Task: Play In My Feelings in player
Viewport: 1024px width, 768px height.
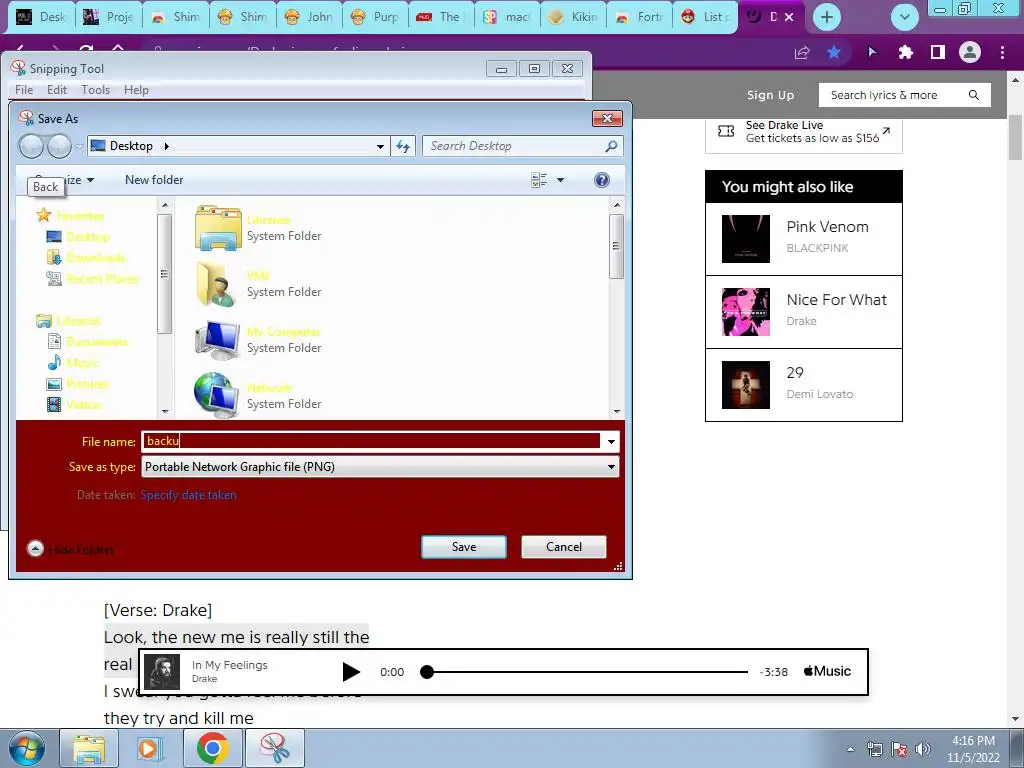Action: 351,671
